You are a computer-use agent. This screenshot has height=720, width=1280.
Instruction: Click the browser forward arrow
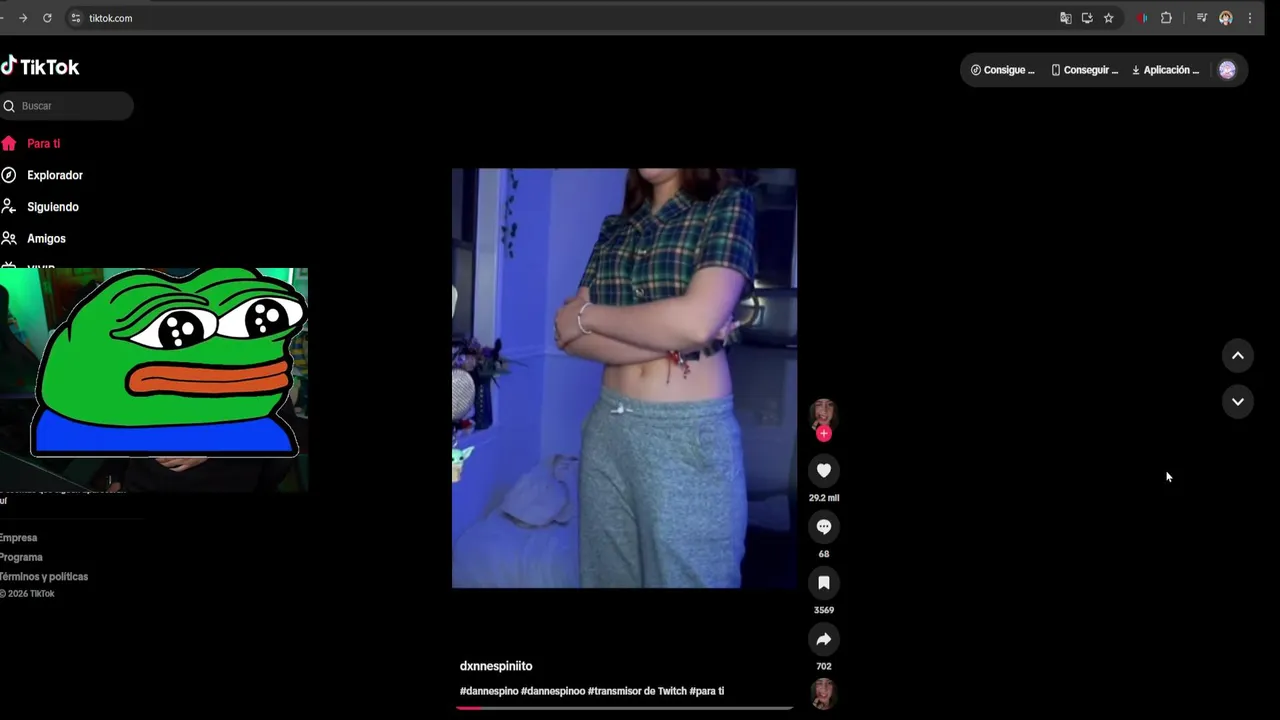coord(23,18)
